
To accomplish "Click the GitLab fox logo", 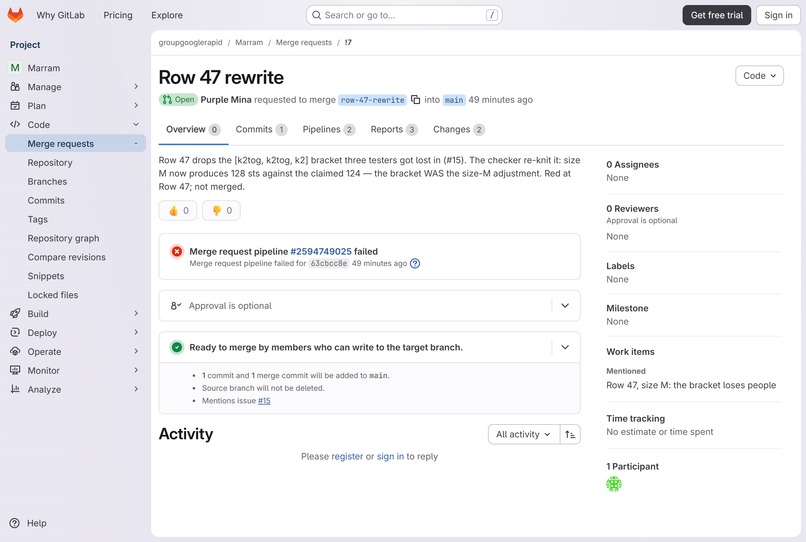I will 15,15.
